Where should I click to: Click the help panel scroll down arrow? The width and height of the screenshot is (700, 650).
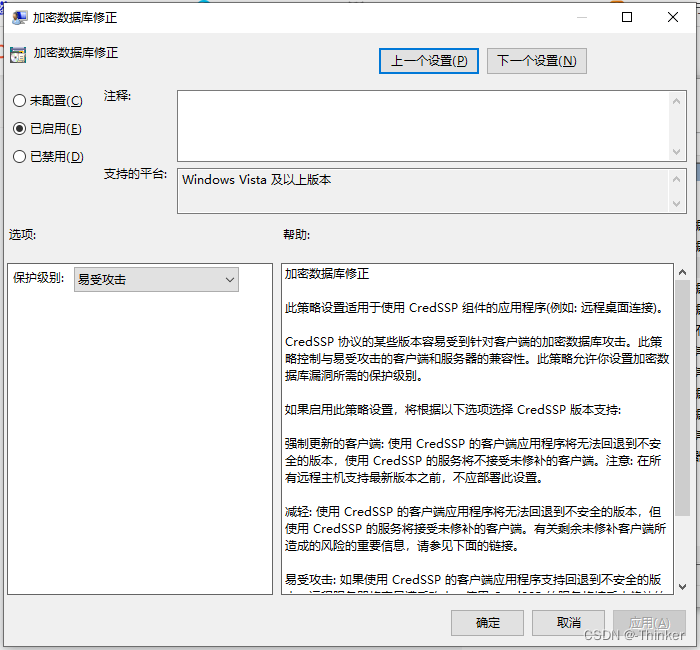tap(682, 587)
